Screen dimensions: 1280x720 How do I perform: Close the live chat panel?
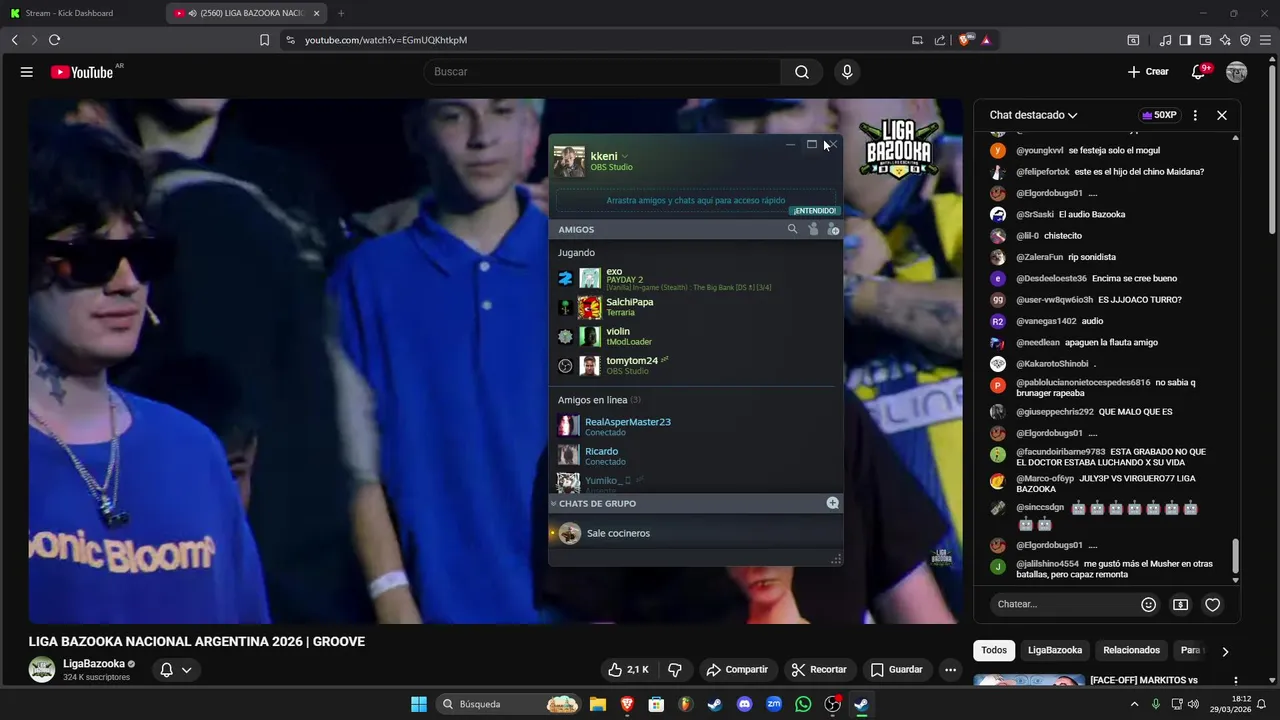click(1221, 115)
